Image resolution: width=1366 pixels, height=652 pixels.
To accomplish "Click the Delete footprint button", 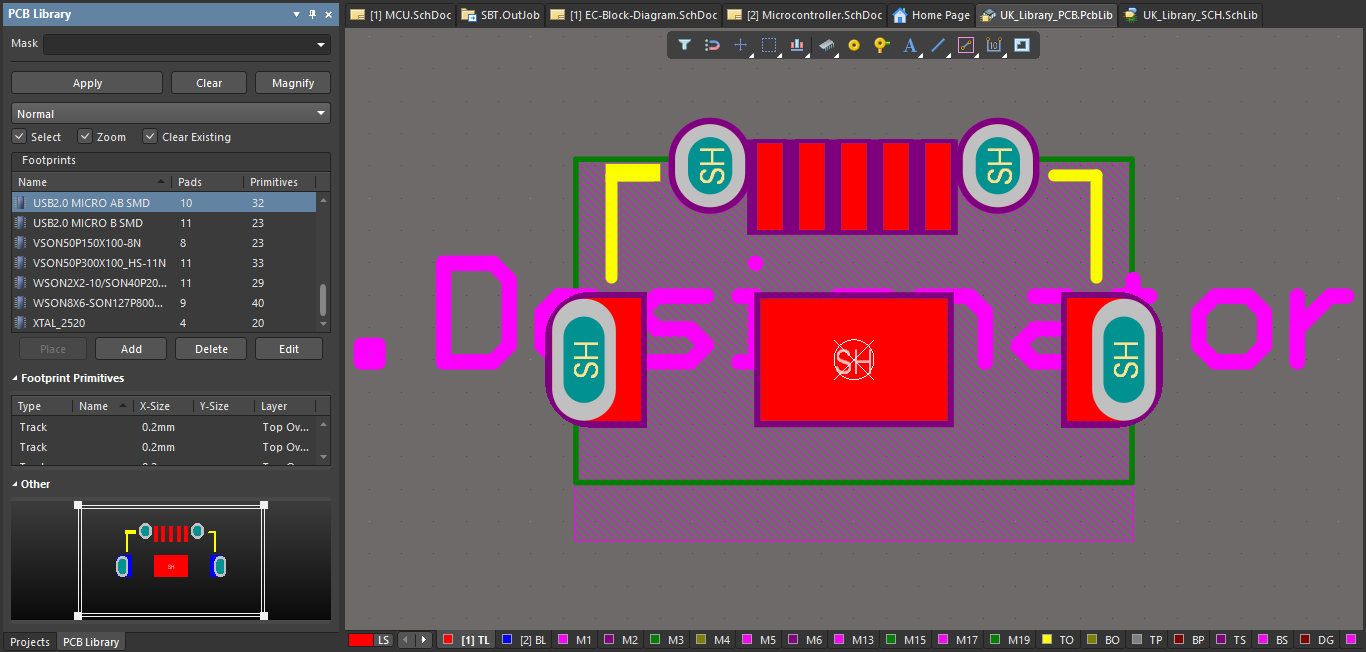I will (x=211, y=349).
